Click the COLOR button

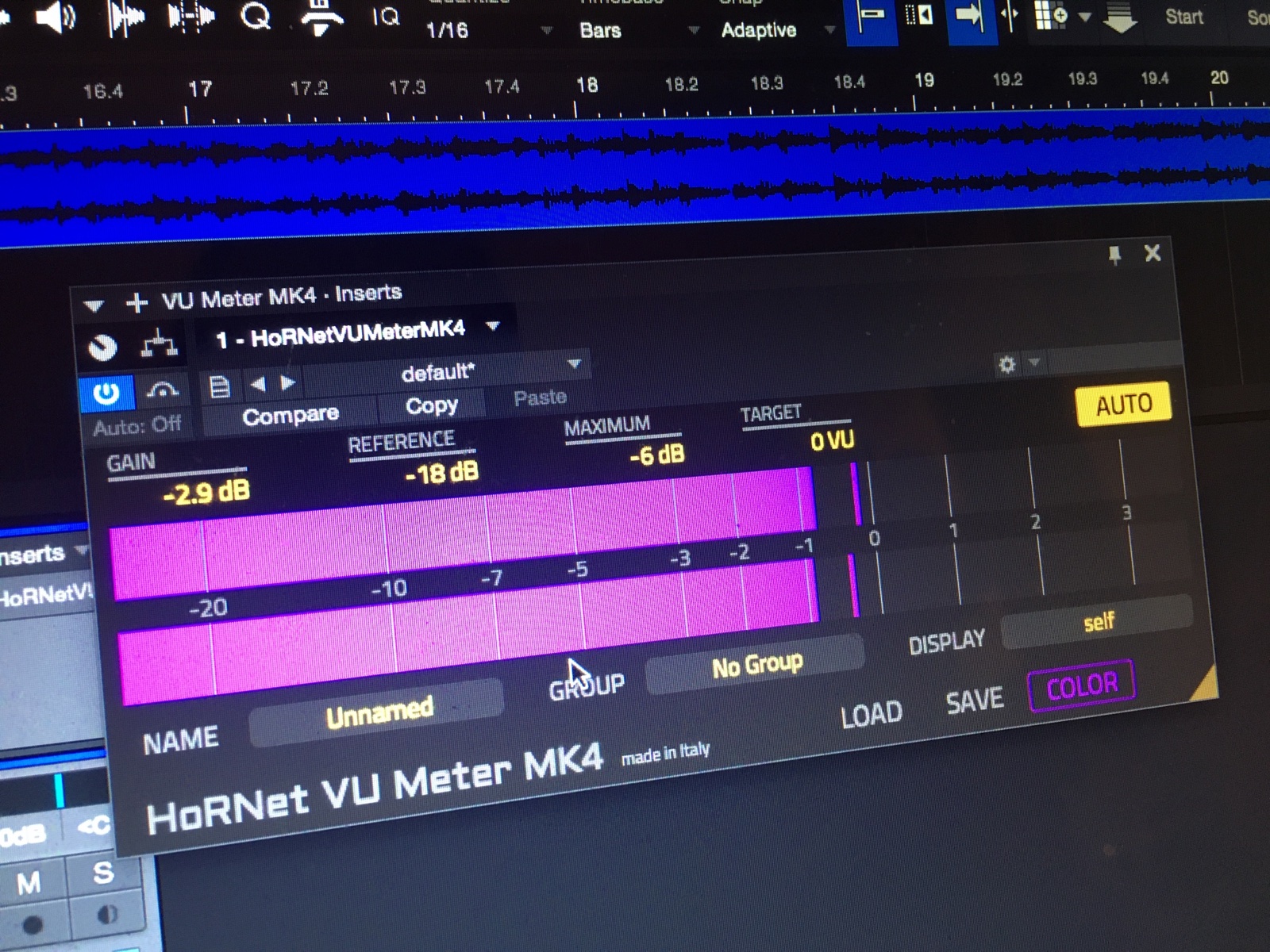click(x=1082, y=685)
